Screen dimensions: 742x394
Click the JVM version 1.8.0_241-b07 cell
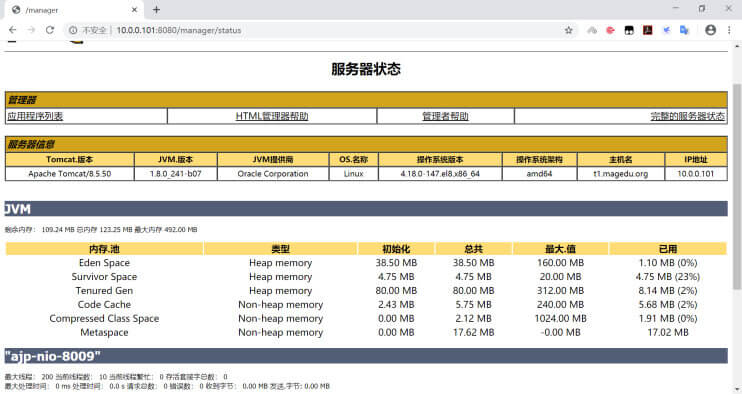pyautogui.click(x=176, y=174)
